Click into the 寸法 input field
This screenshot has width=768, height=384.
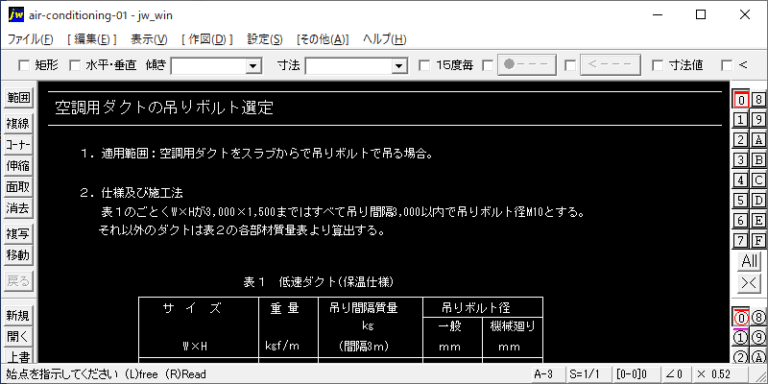[348, 66]
